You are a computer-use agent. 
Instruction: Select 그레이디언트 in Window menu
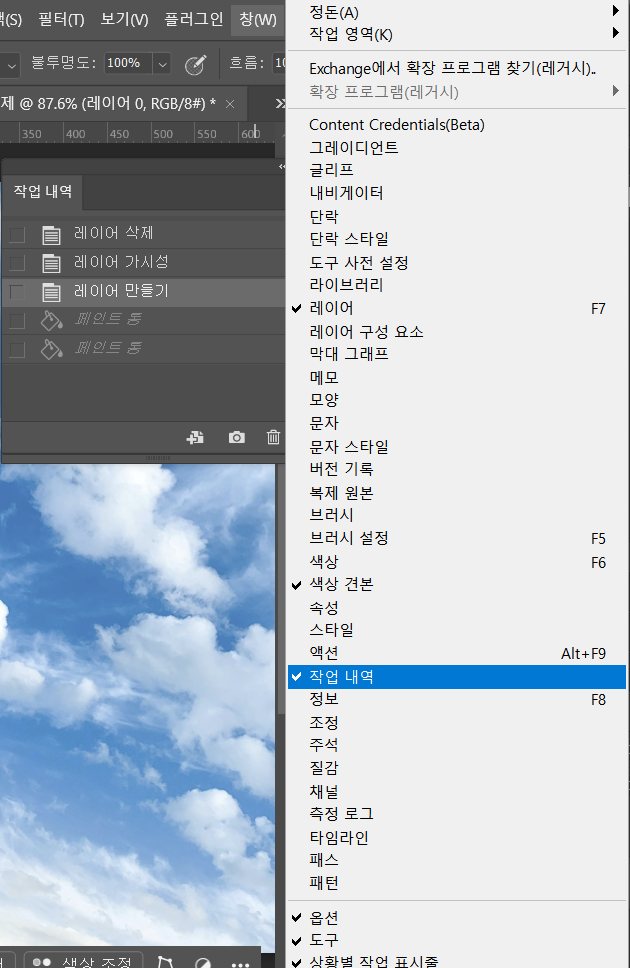[457, 148]
